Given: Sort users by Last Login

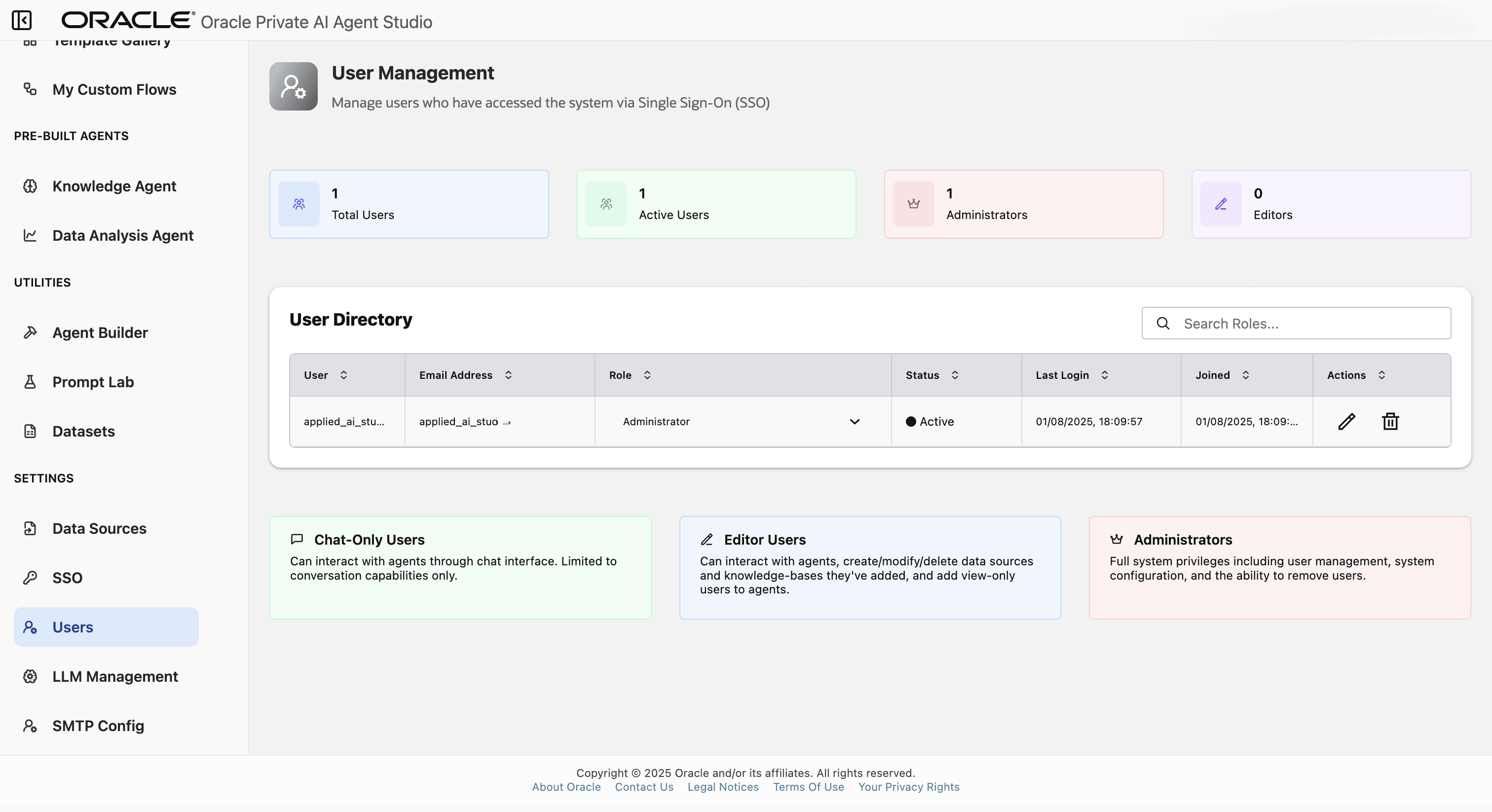Looking at the screenshot, I should tap(1105, 375).
